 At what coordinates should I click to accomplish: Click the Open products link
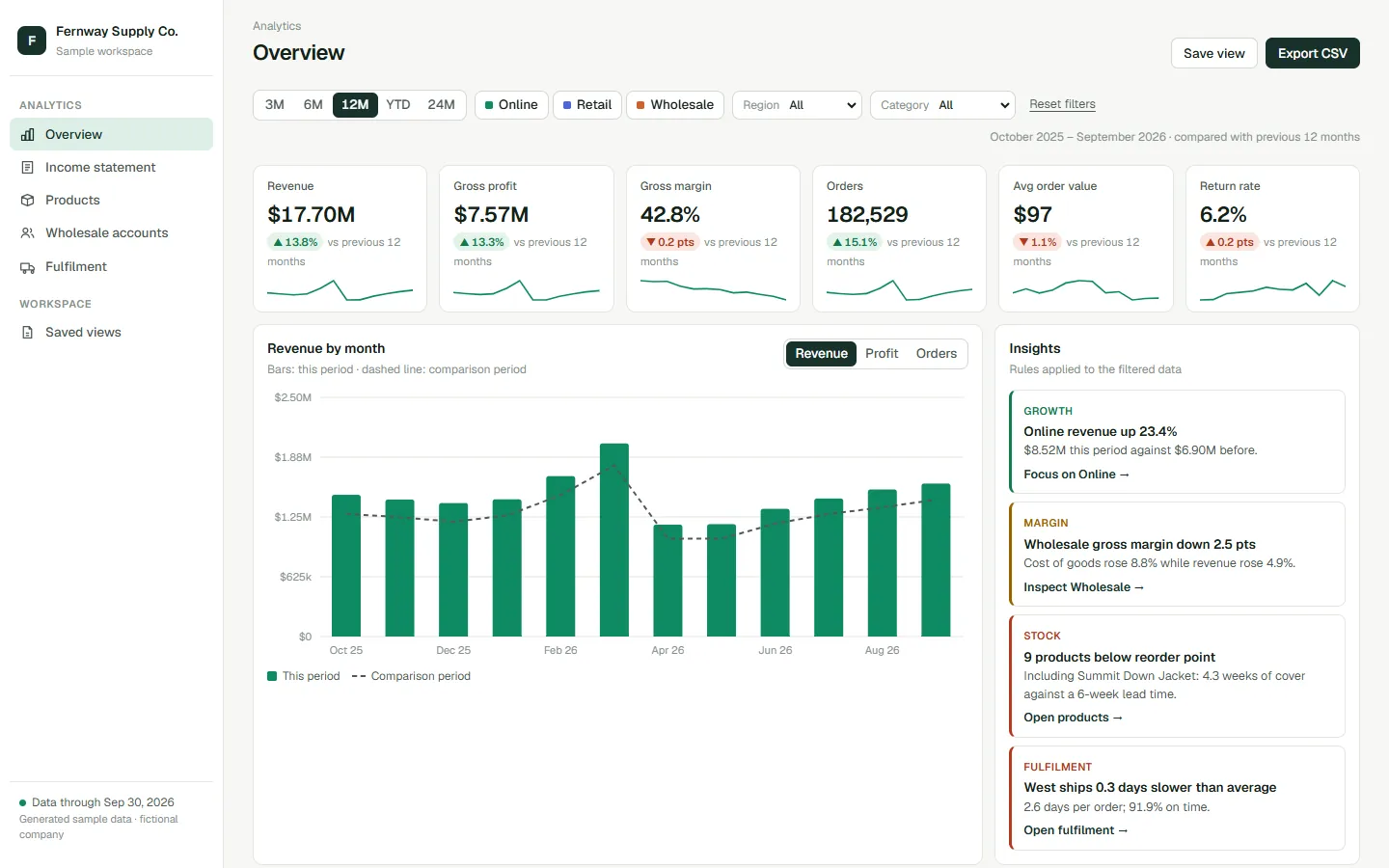(1074, 718)
